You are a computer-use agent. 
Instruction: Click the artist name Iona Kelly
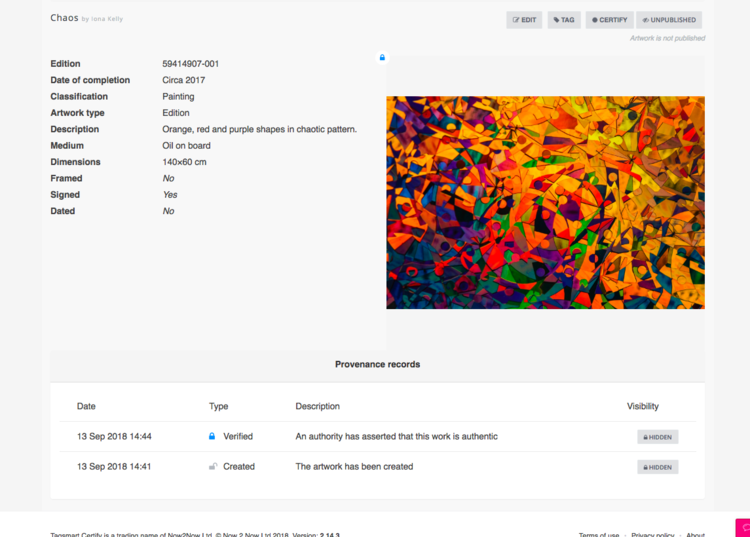107,19
